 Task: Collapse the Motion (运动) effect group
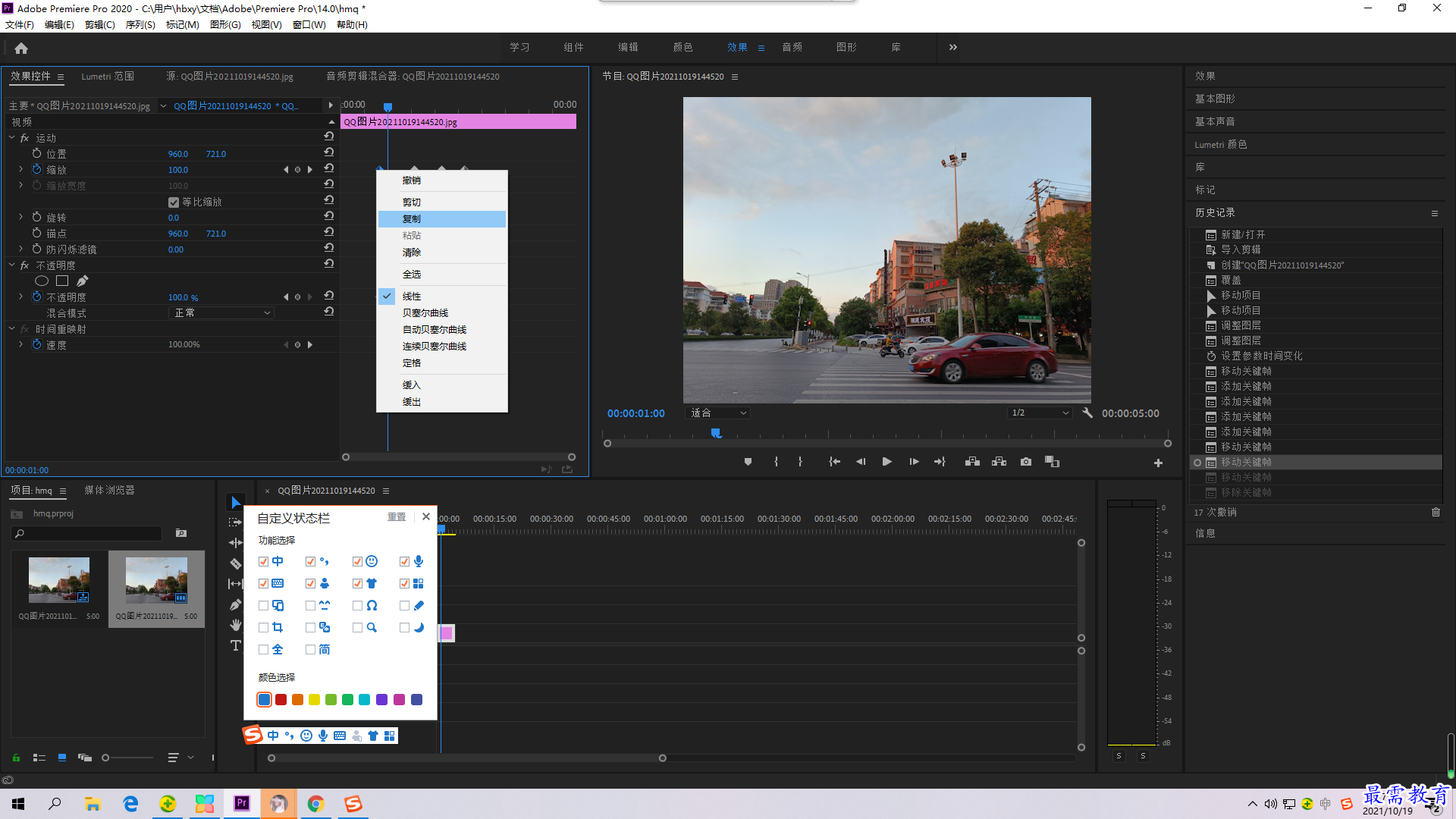pos(11,138)
